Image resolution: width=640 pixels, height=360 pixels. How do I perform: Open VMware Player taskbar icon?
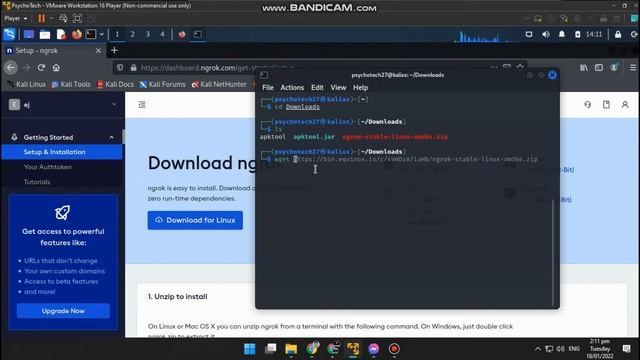353,349
